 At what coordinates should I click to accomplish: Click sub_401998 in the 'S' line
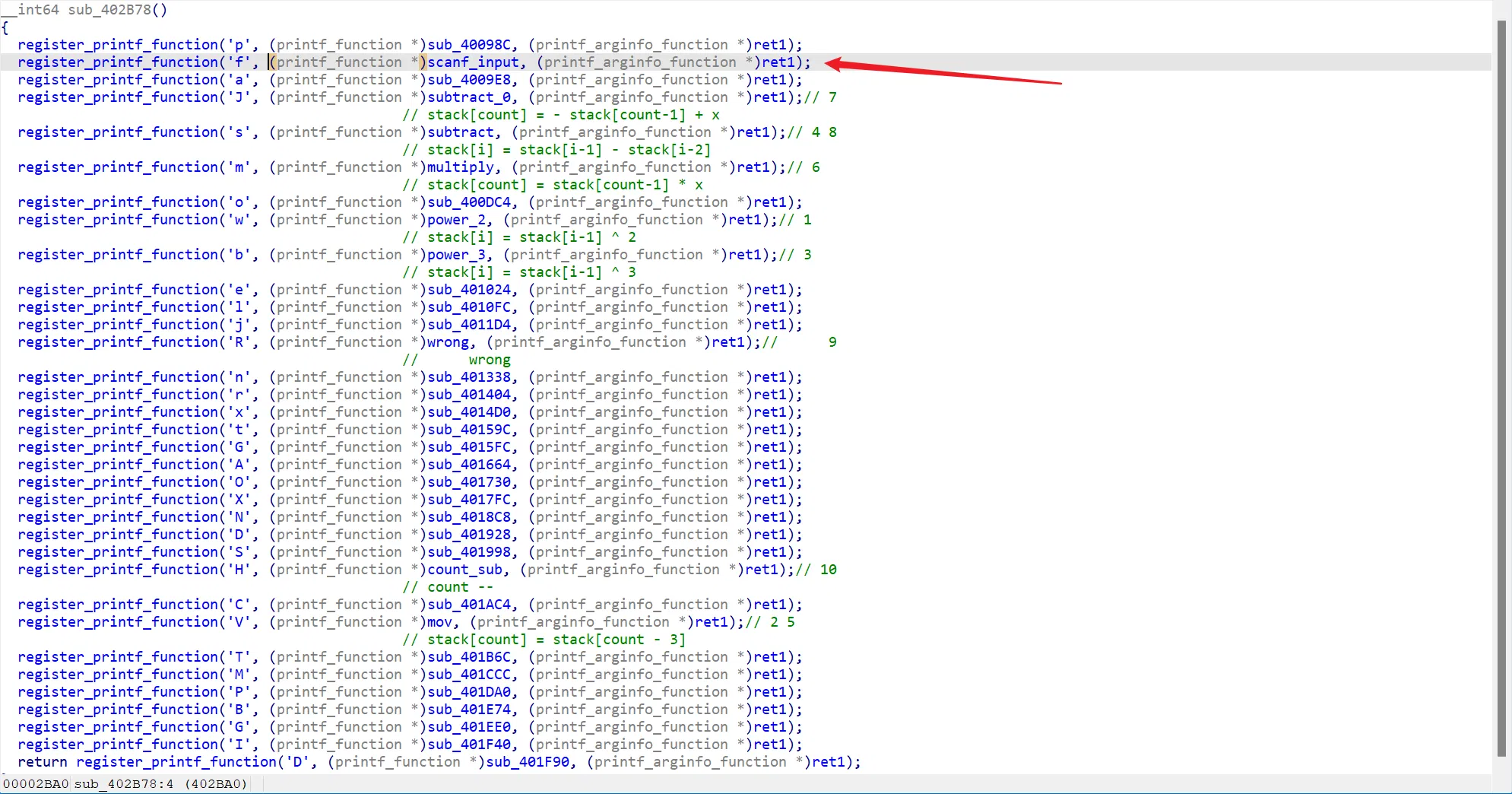coord(468,552)
